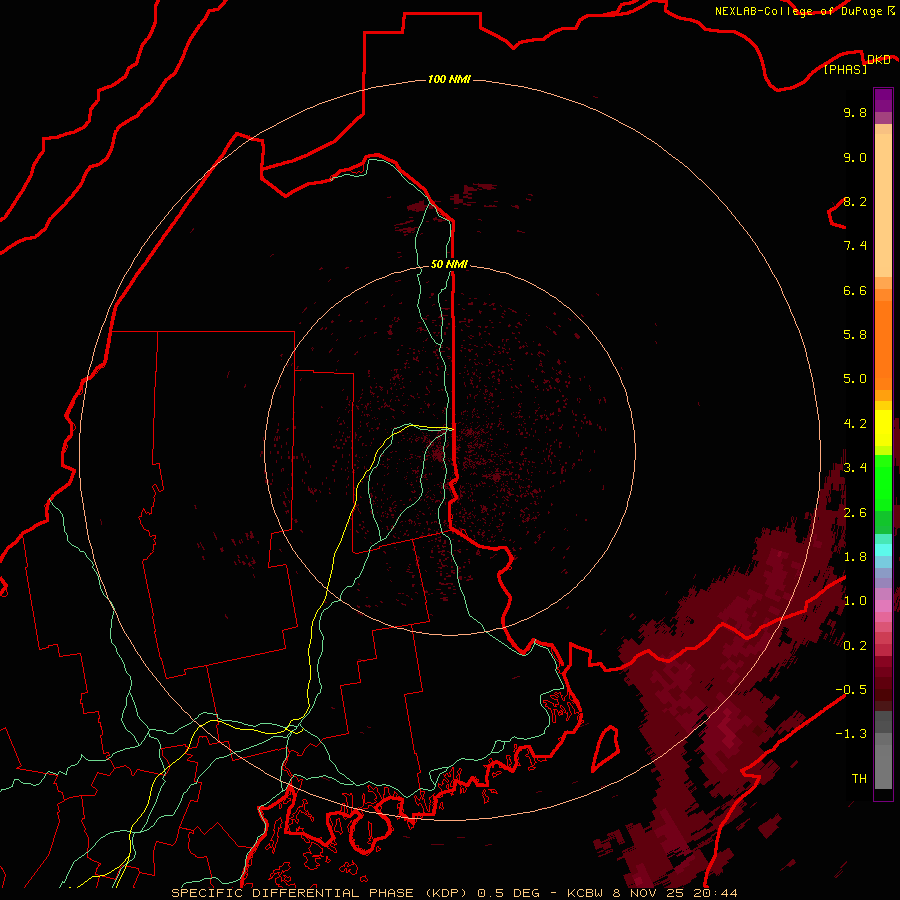Click the 7.4 scale value
Image resolution: width=900 pixels, height=900 pixels.
click(855, 246)
